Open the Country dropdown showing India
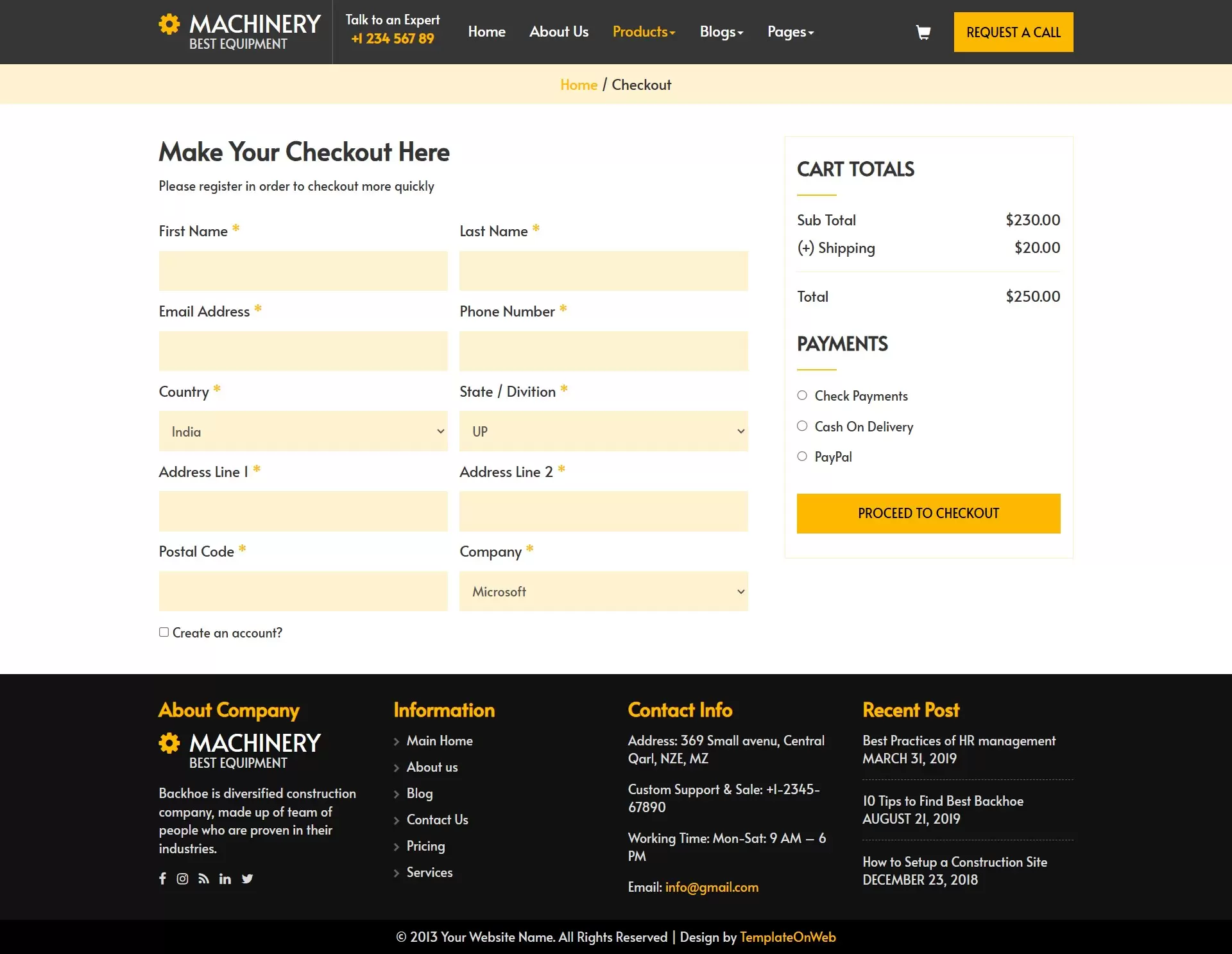This screenshot has width=1232, height=954. coord(303,431)
